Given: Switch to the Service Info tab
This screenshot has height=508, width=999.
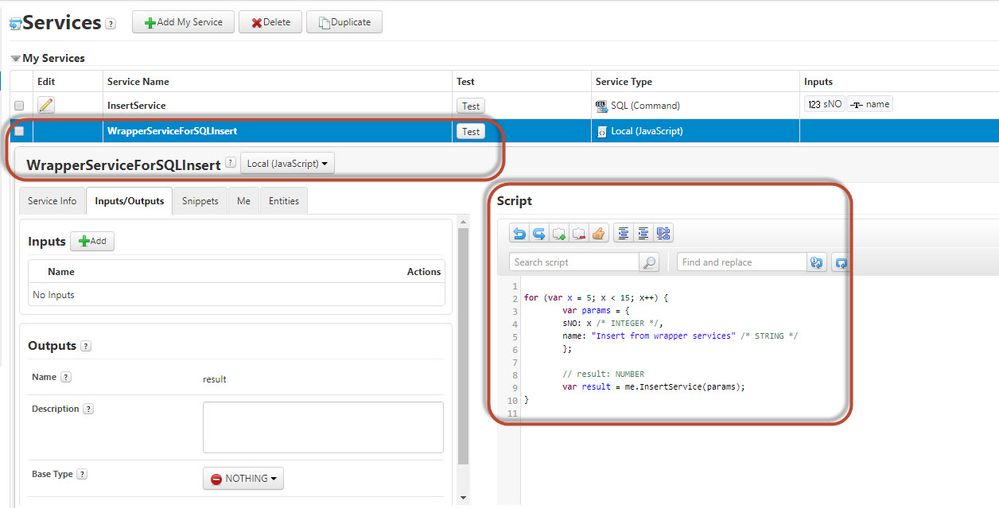Looking at the screenshot, I should pyautogui.click(x=52, y=201).
